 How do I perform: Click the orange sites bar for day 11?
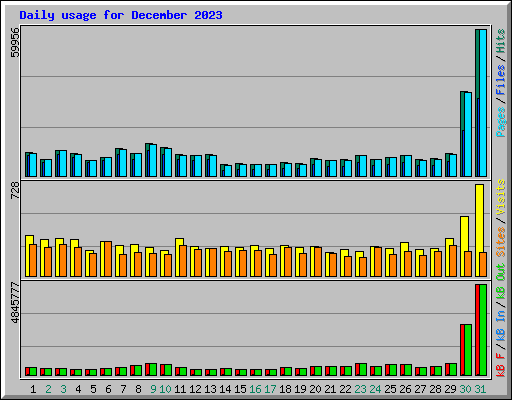pyautogui.click(x=183, y=261)
